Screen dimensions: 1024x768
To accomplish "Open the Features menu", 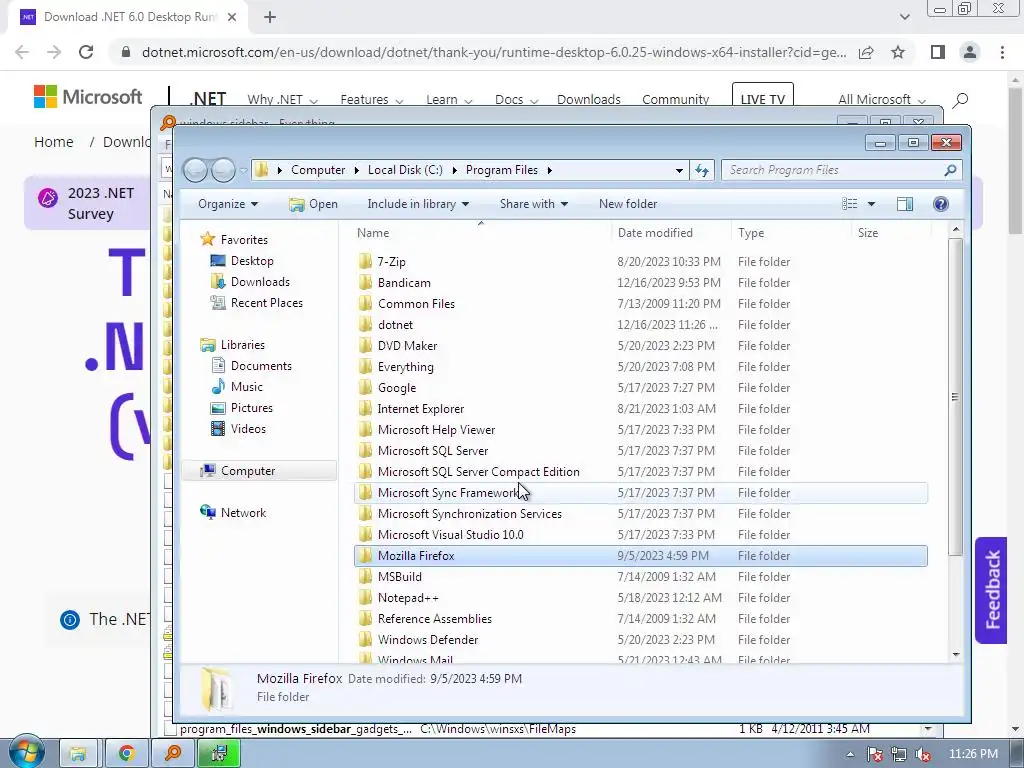I will tap(372, 99).
